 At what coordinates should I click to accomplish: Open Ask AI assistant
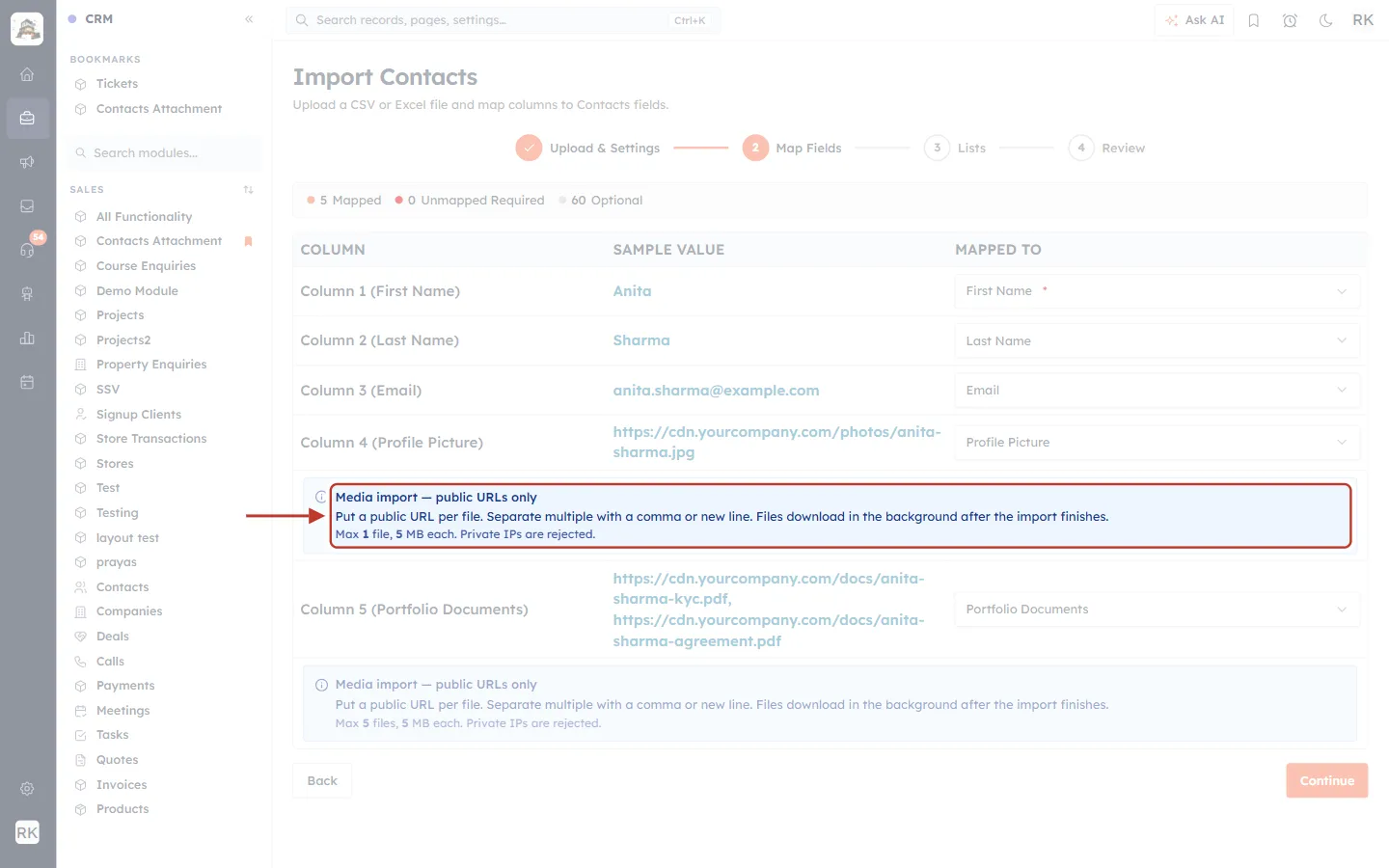pyautogui.click(x=1194, y=20)
